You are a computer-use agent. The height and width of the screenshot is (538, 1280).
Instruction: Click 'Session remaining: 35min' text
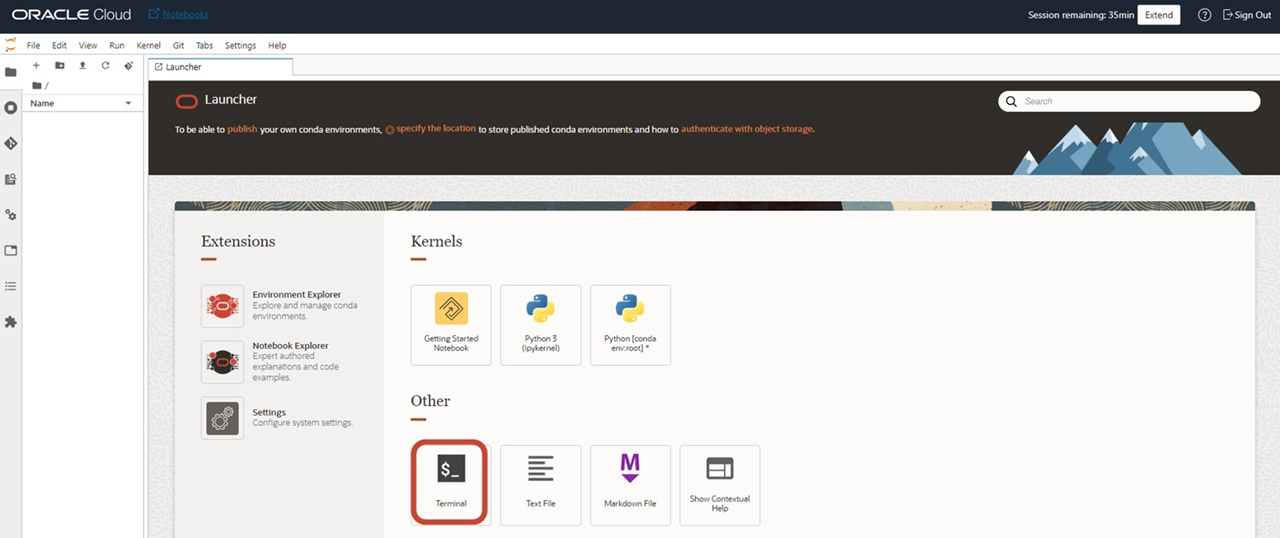click(x=1080, y=15)
